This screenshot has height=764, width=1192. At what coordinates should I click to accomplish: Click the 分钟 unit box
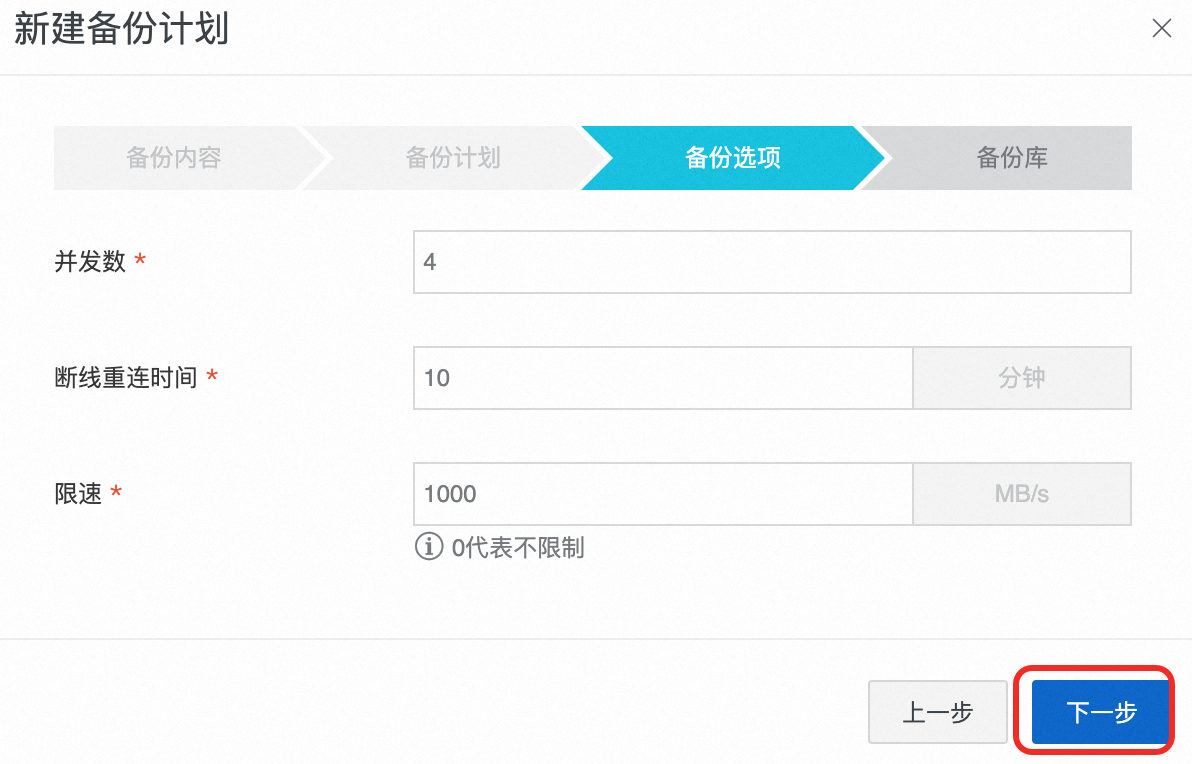[1022, 378]
